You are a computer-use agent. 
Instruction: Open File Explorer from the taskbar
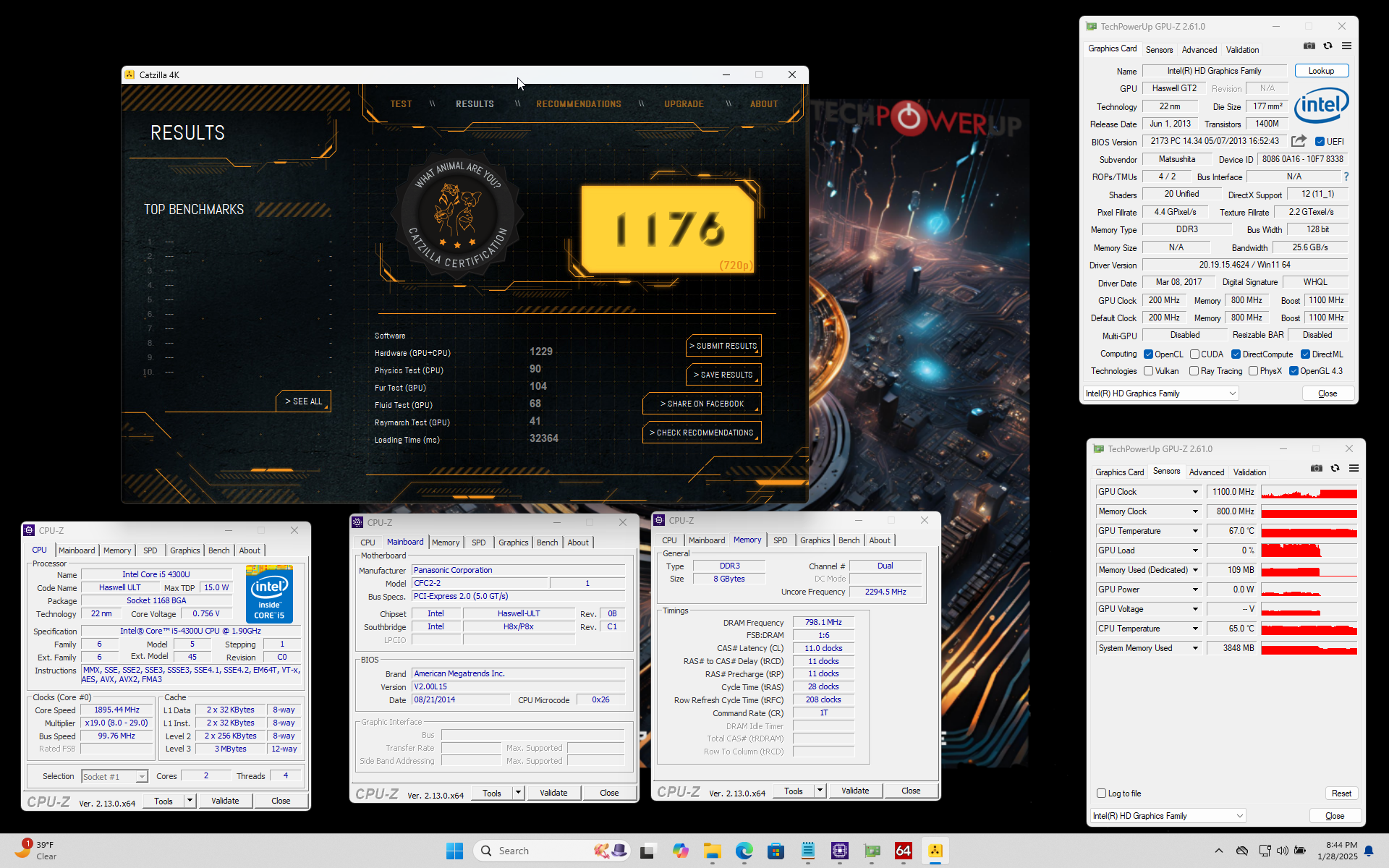tap(713, 851)
